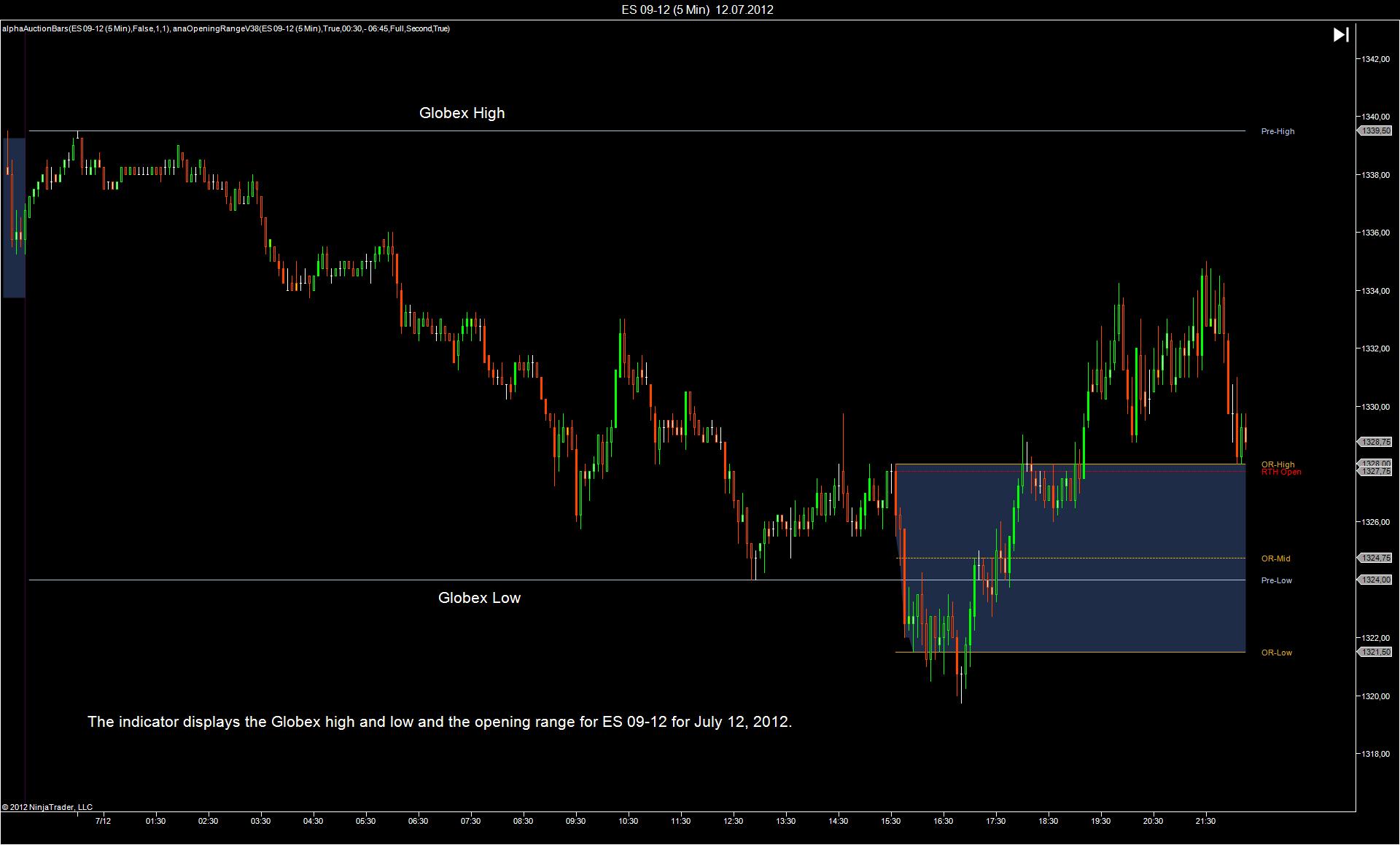1400x845 pixels.
Task: Click the 1324,75 OR-Mid price marker
Action: point(1375,558)
